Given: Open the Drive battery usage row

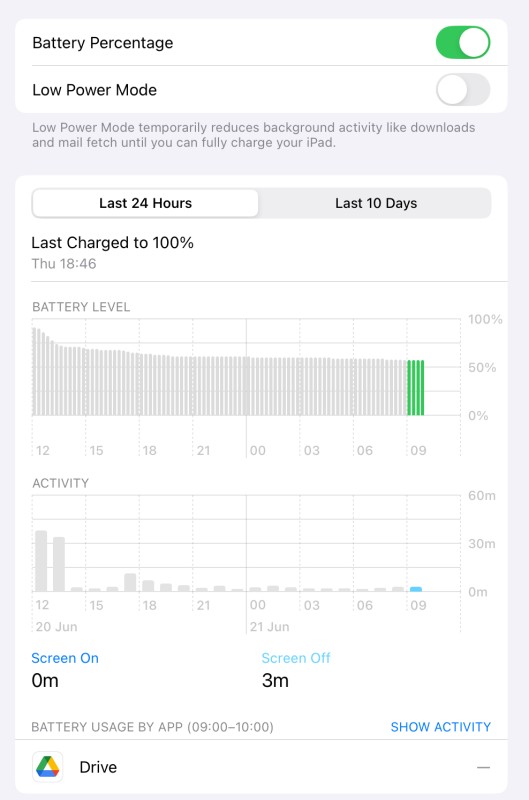Looking at the screenshot, I should coord(261,767).
